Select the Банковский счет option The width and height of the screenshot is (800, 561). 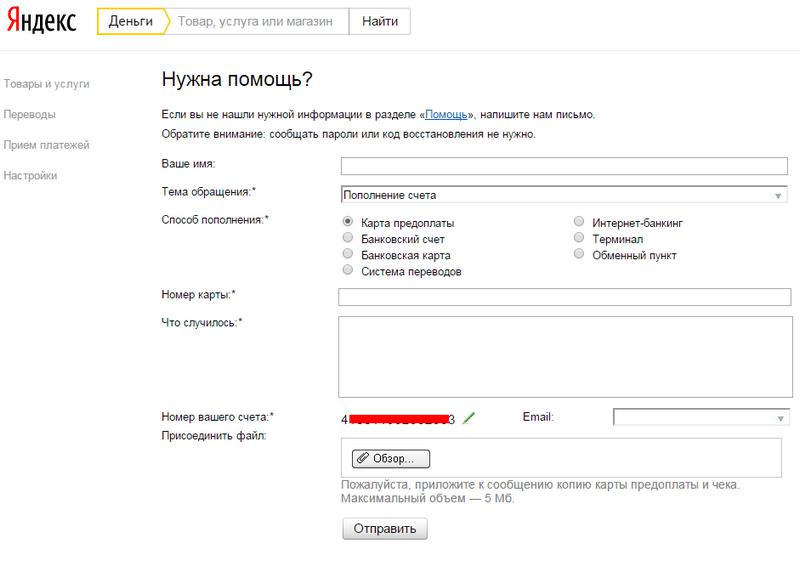pos(347,238)
